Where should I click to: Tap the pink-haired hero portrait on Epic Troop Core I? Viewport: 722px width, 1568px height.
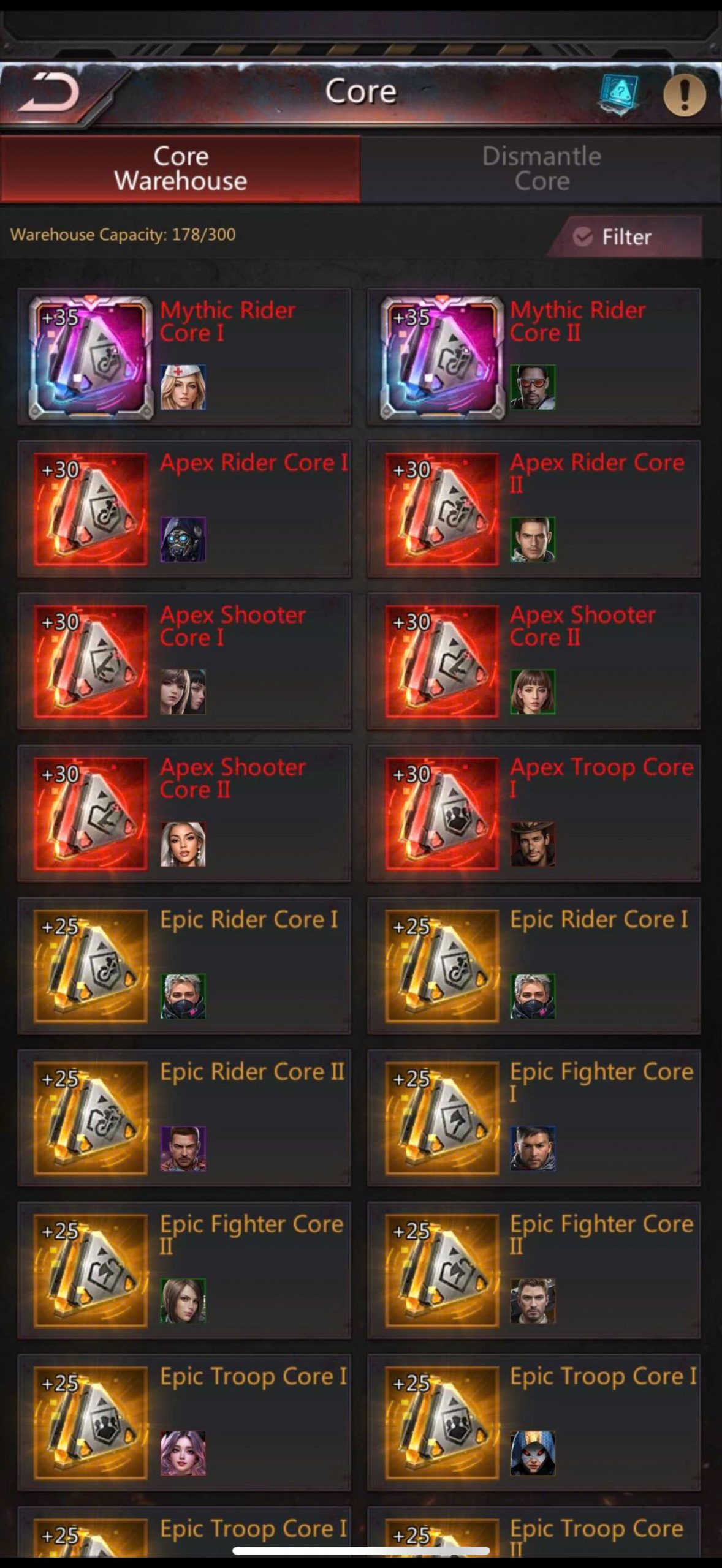tap(183, 1453)
